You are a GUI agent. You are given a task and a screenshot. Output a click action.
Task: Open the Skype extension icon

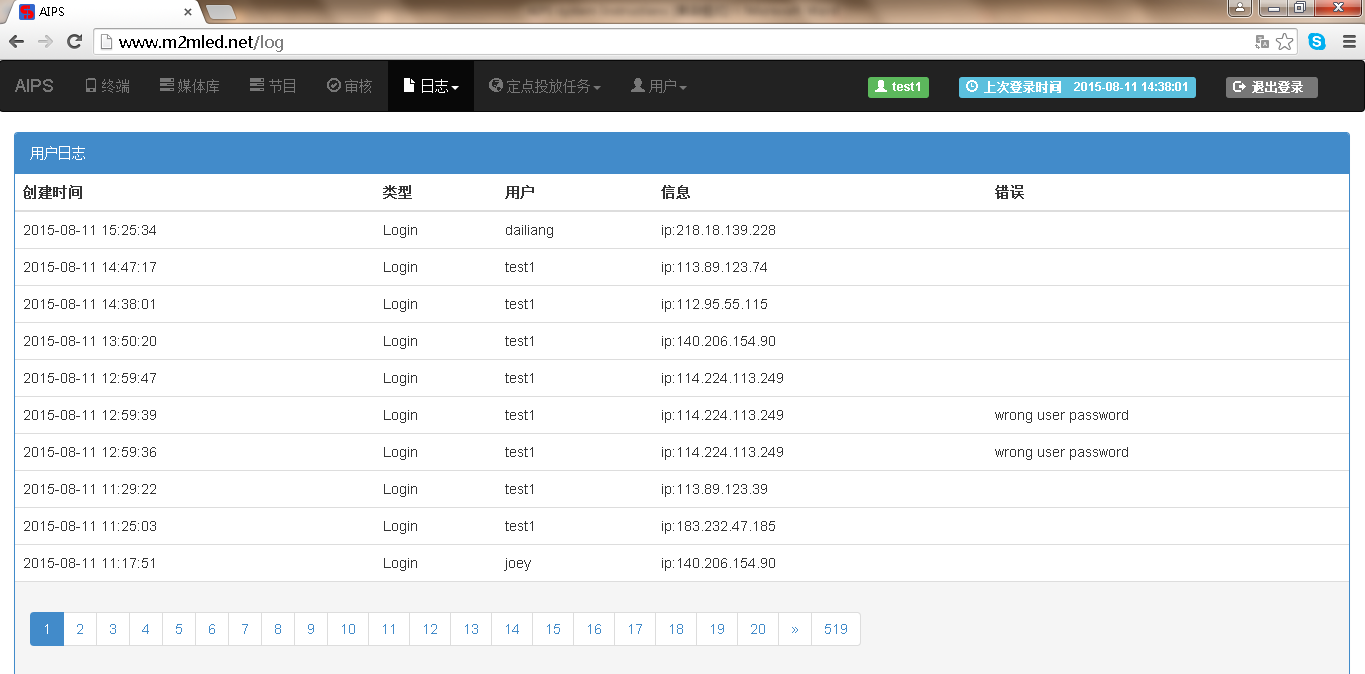tap(1317, 42)
